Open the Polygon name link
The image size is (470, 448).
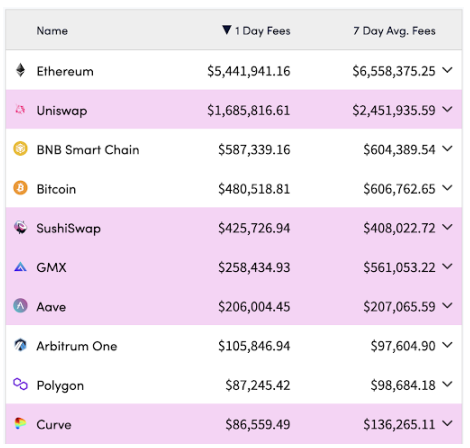click(60, 386)
